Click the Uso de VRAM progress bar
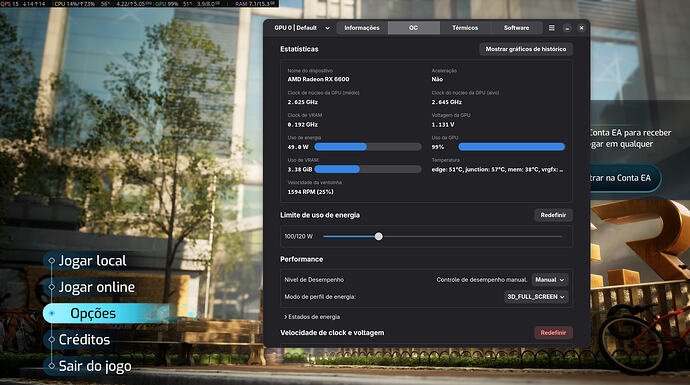This screenshot has height=385, width=690. coord(368,169)
